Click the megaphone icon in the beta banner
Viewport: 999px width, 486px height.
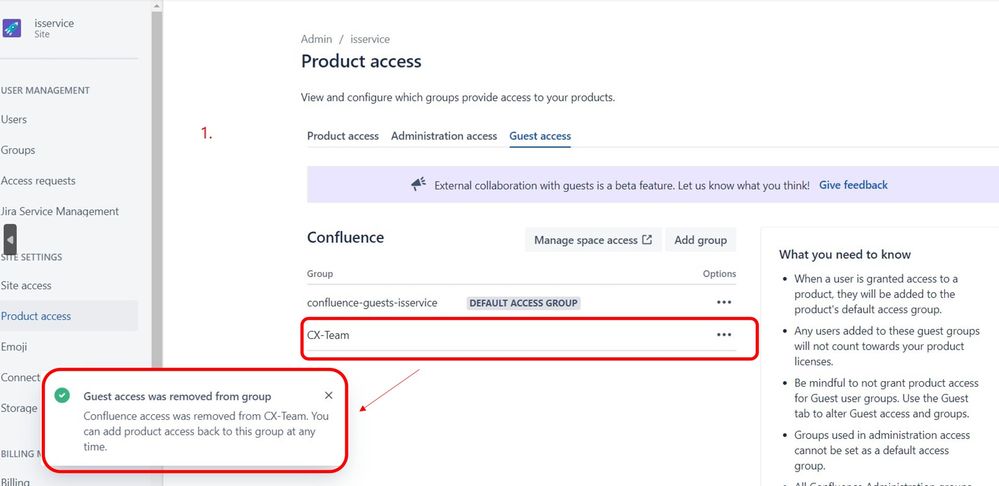[419, 185]
